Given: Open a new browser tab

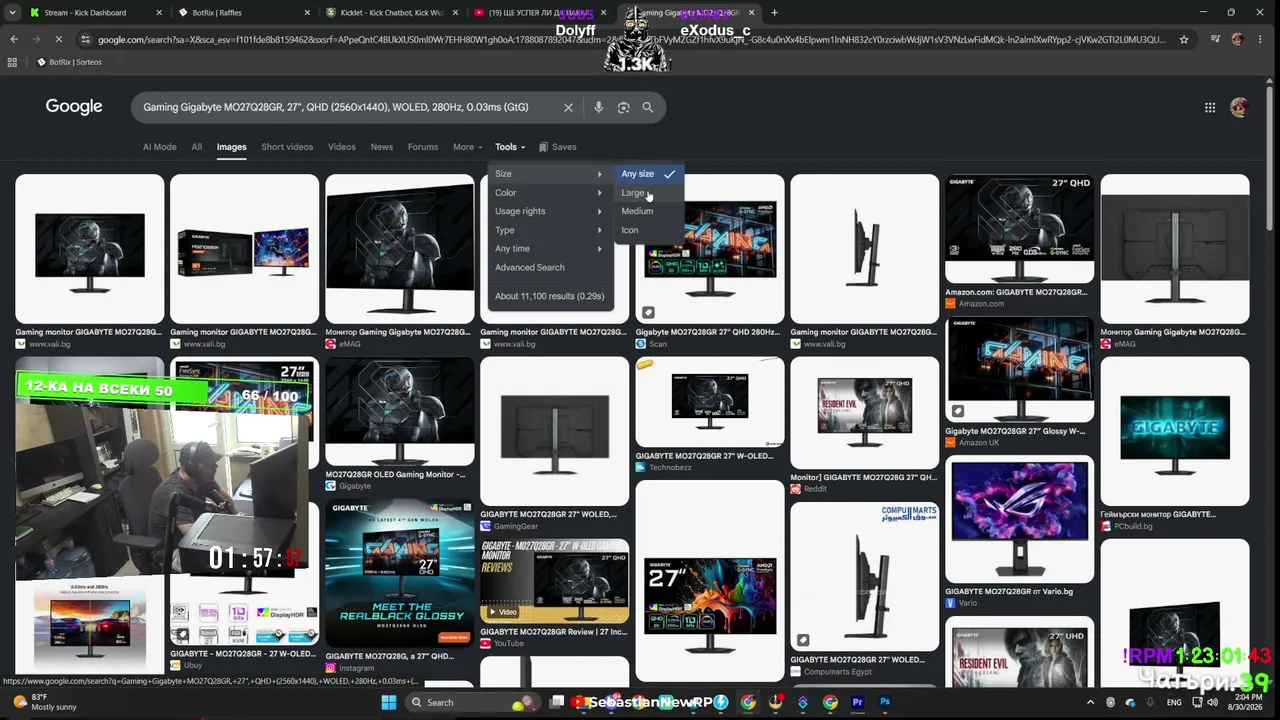Looking at the screenshot, I should (774, 13).
